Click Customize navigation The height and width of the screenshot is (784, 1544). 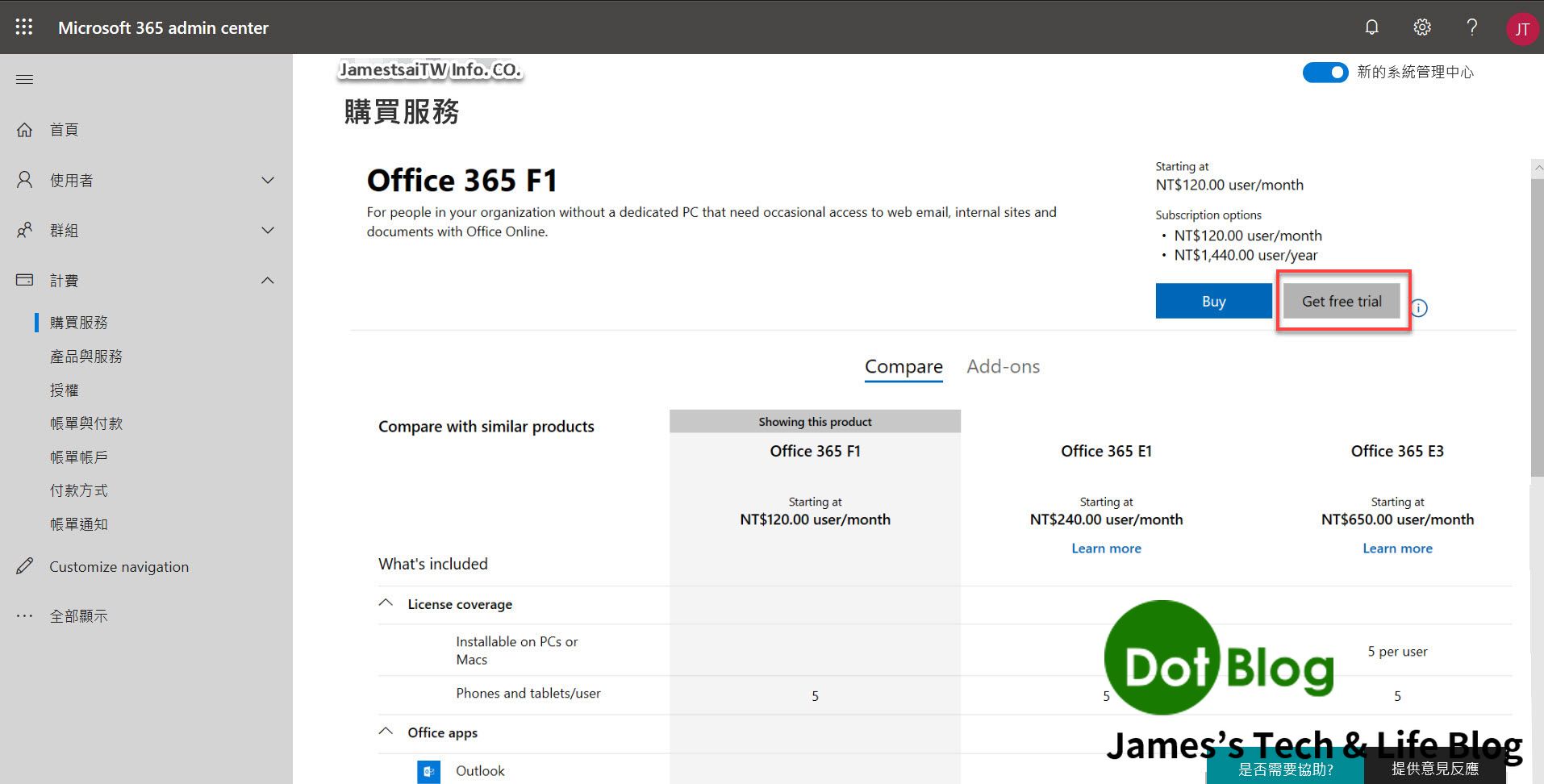pos(119,567)
